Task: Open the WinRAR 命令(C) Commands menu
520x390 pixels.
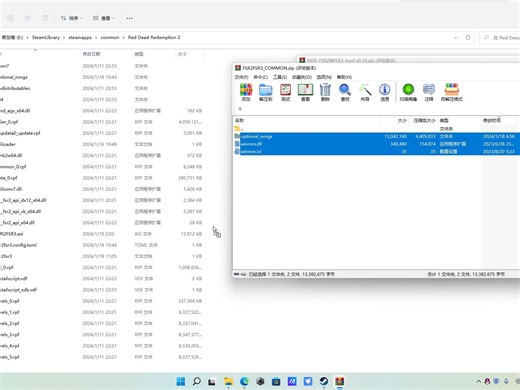Action: point(261,77)
